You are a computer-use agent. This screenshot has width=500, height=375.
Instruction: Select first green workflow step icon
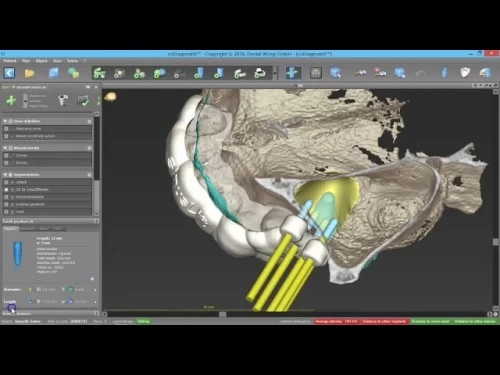point(99,73)
